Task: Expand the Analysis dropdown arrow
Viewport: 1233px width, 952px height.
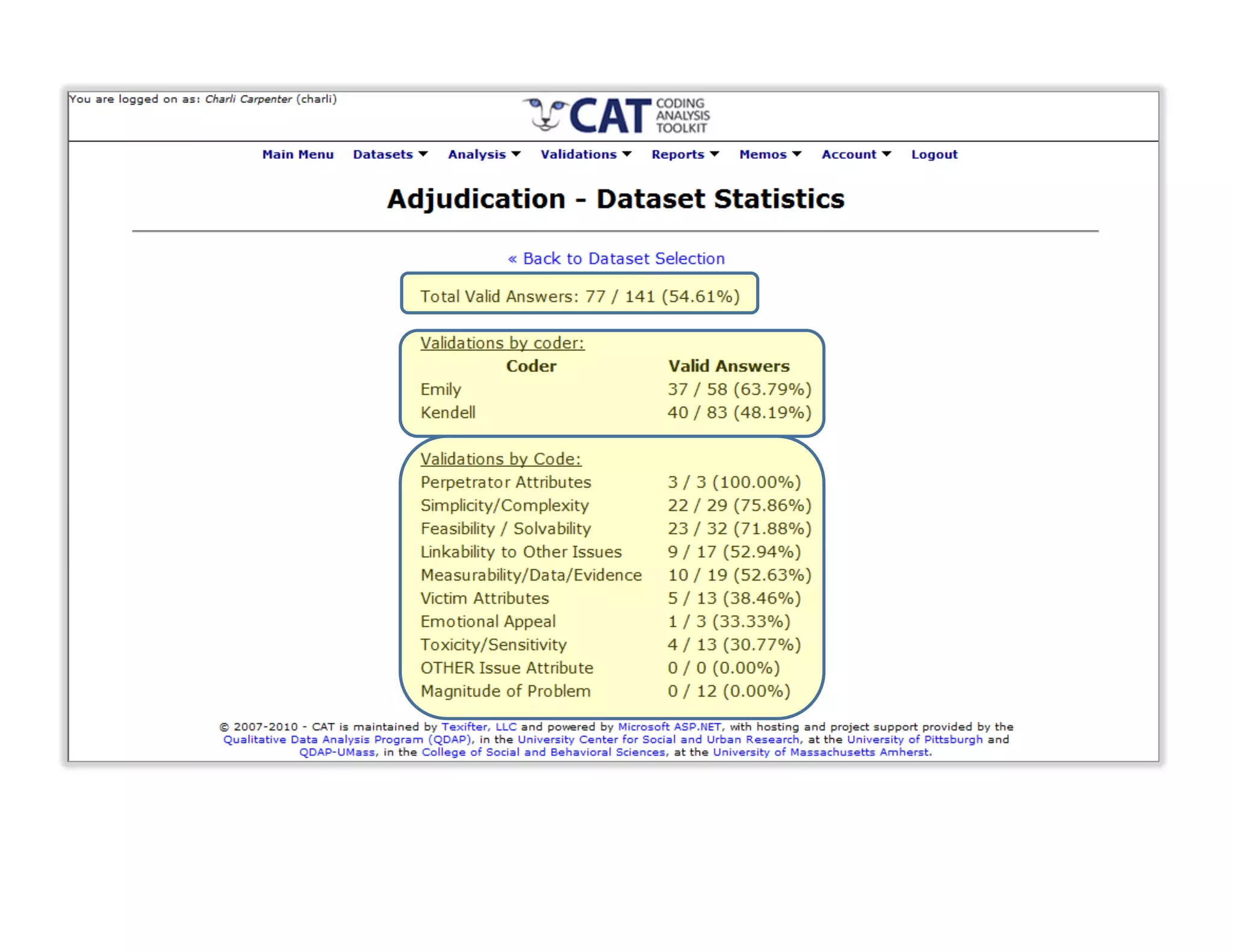Action: pyautogui.click(x=516, y=155)
